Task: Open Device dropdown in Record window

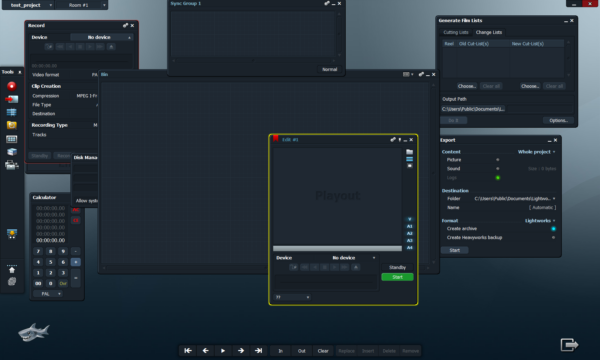Action: tap(102, 37)
